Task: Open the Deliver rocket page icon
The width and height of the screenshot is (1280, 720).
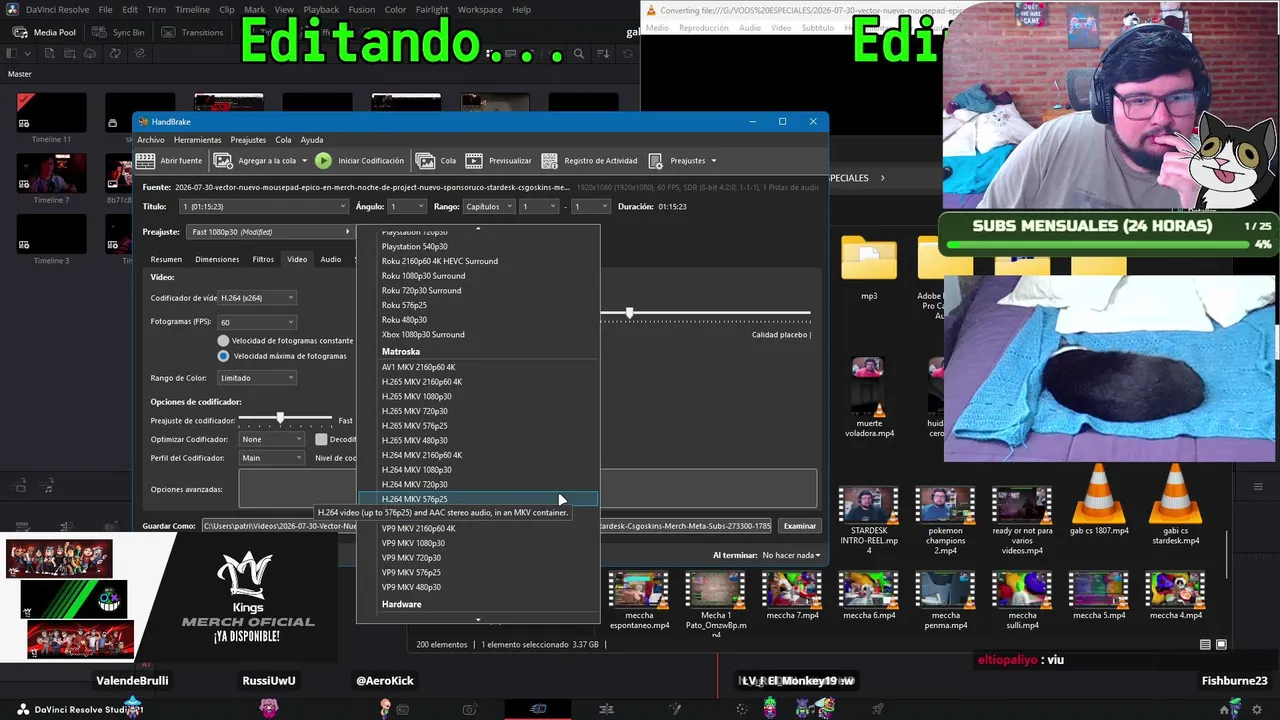Action: pos(878,709)
